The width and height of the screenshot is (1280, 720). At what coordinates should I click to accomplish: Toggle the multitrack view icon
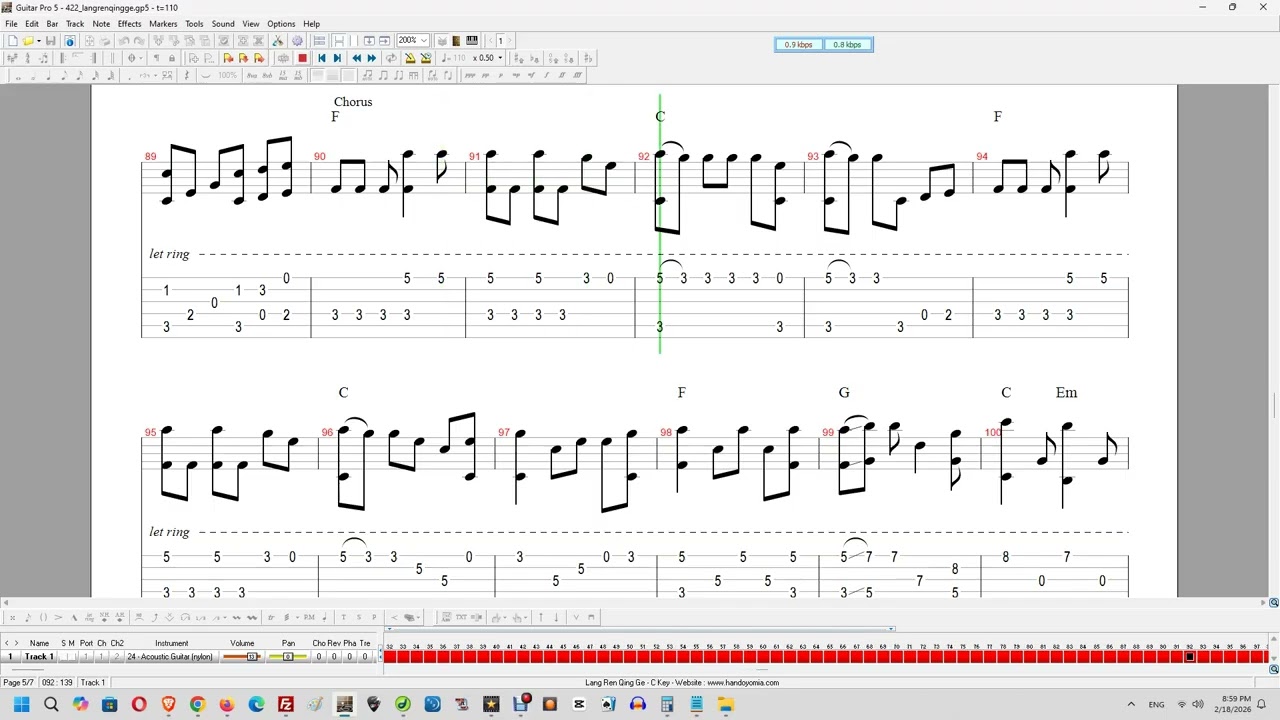click(x=319, y=41)
